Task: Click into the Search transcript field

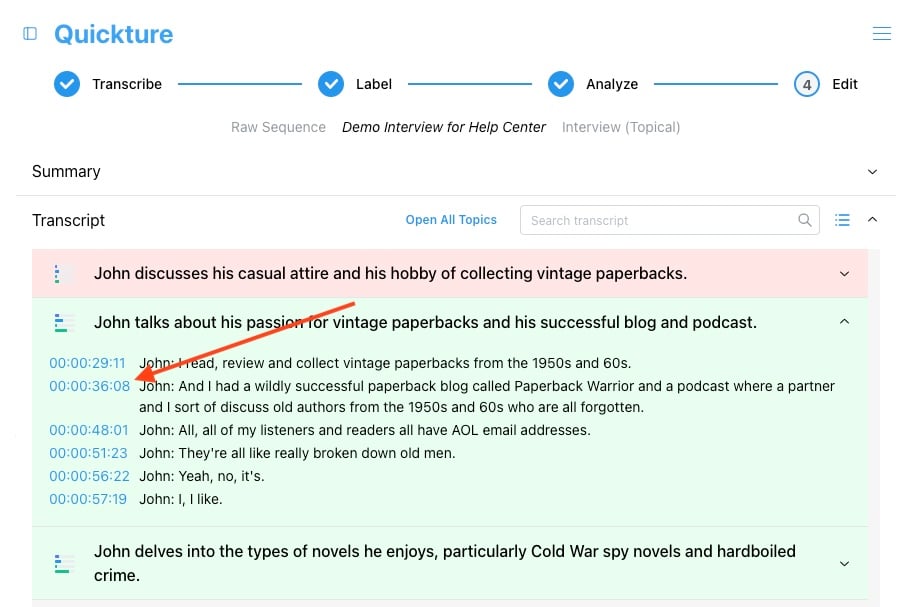Action: (x=662, y=221)
